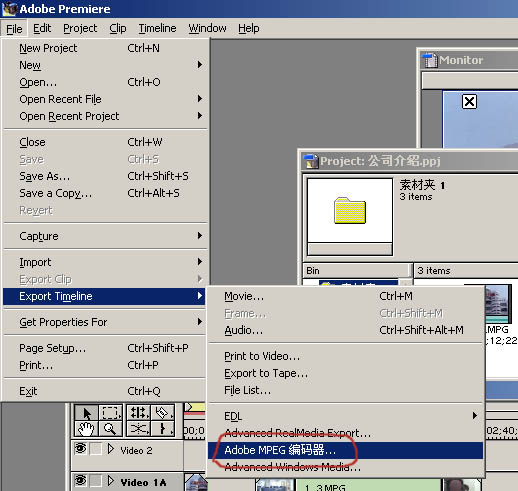Choose Exit from File menu
The height and width of the screenshot is (491, 518).
tap(105, 391)
